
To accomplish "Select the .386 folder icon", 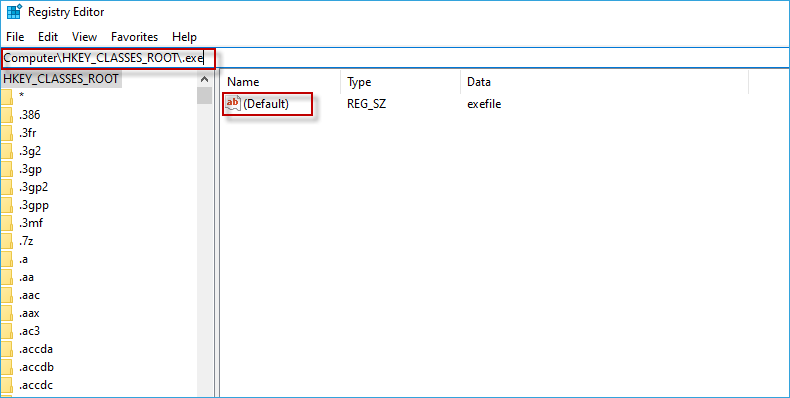I will pos(6,115).
